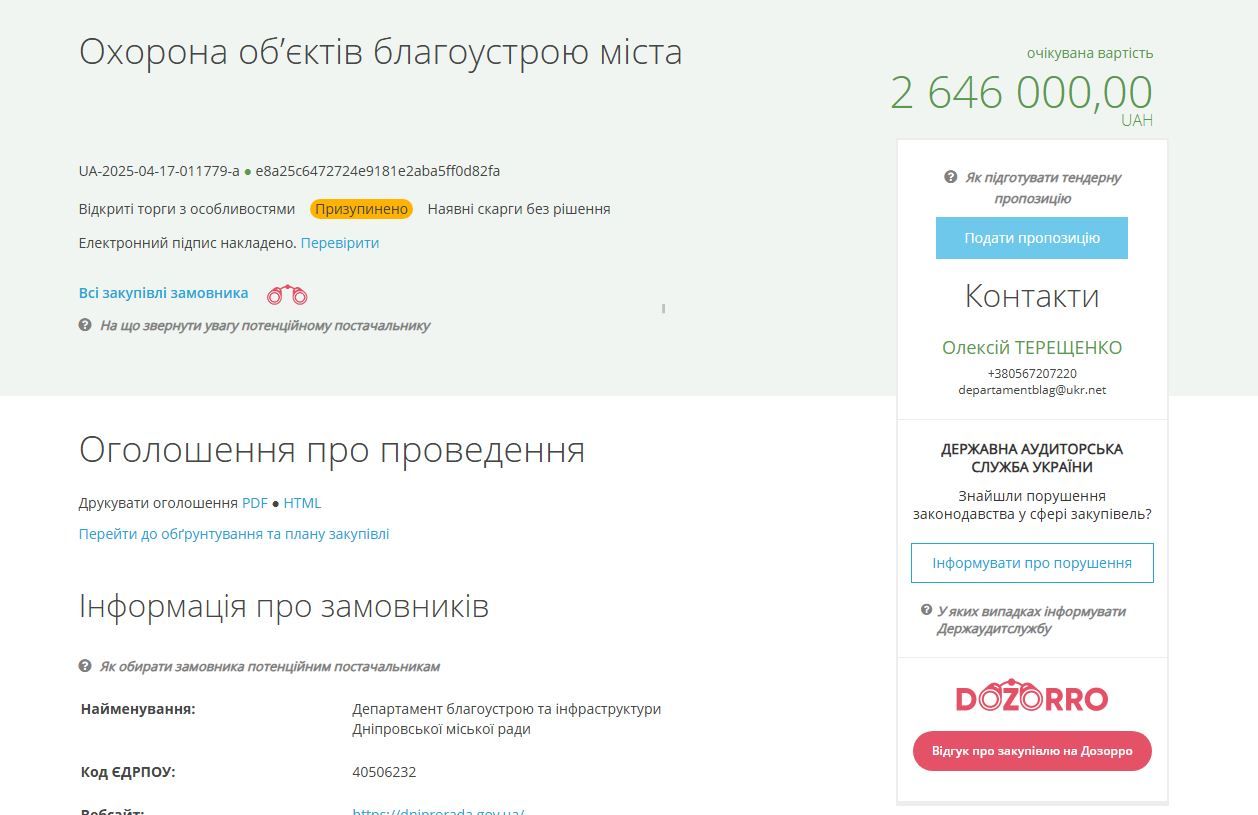Click the DOZORRO logo

click(x=1031, y=695)
